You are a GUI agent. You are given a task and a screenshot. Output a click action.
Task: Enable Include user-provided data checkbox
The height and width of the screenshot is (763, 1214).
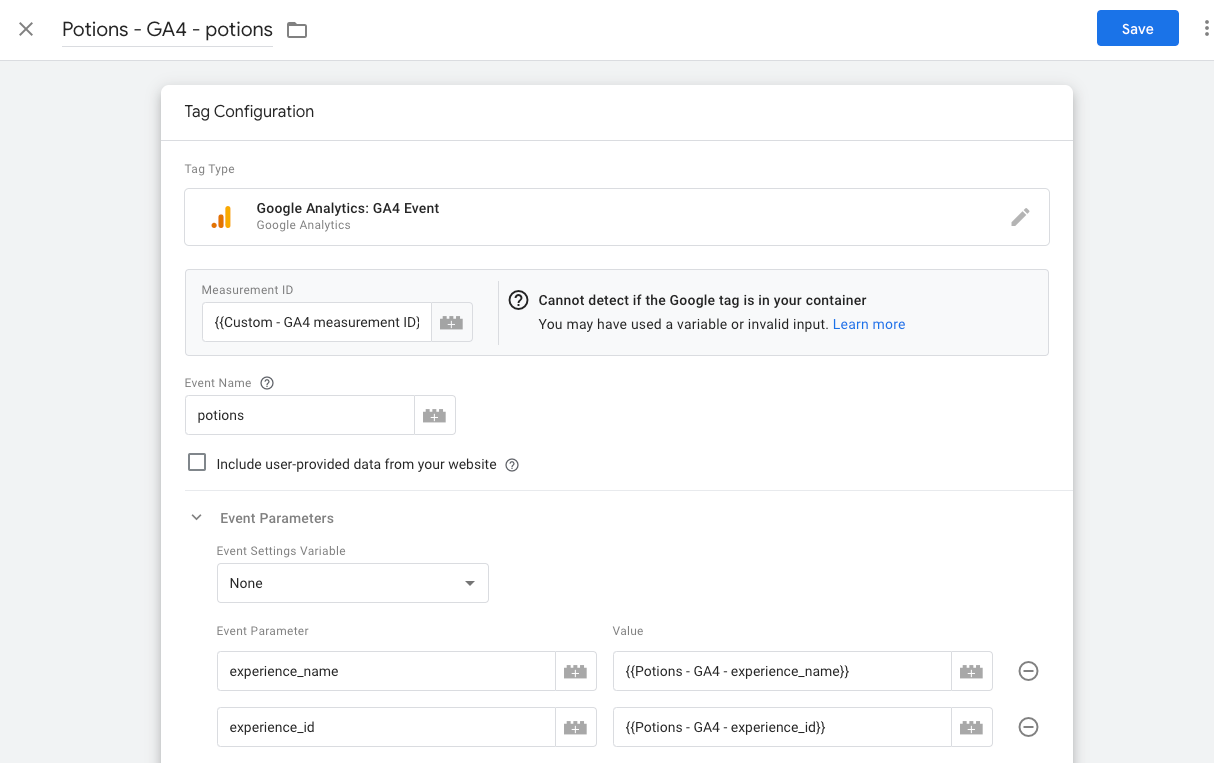pos(197,463)
